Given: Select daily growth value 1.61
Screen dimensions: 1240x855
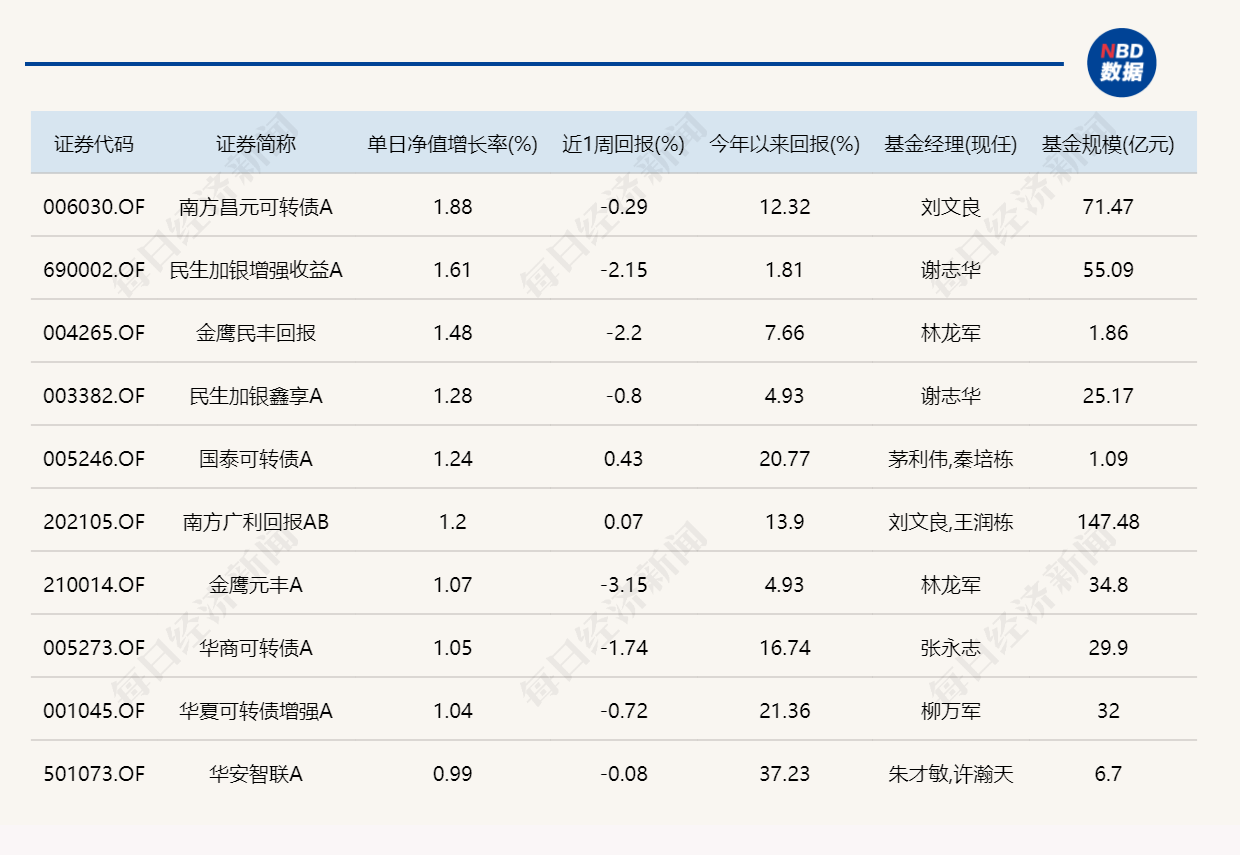Looking at the screenshot, I should [x=453, y=270].
